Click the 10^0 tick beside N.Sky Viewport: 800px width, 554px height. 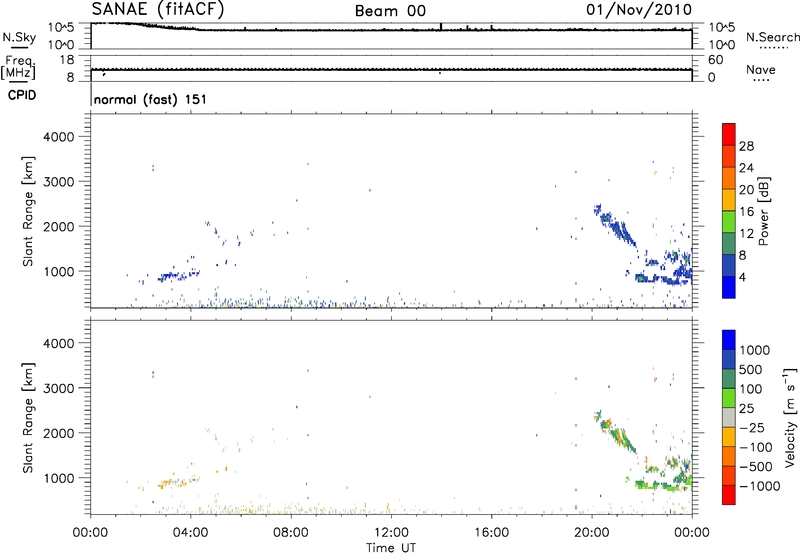point(61,45)
